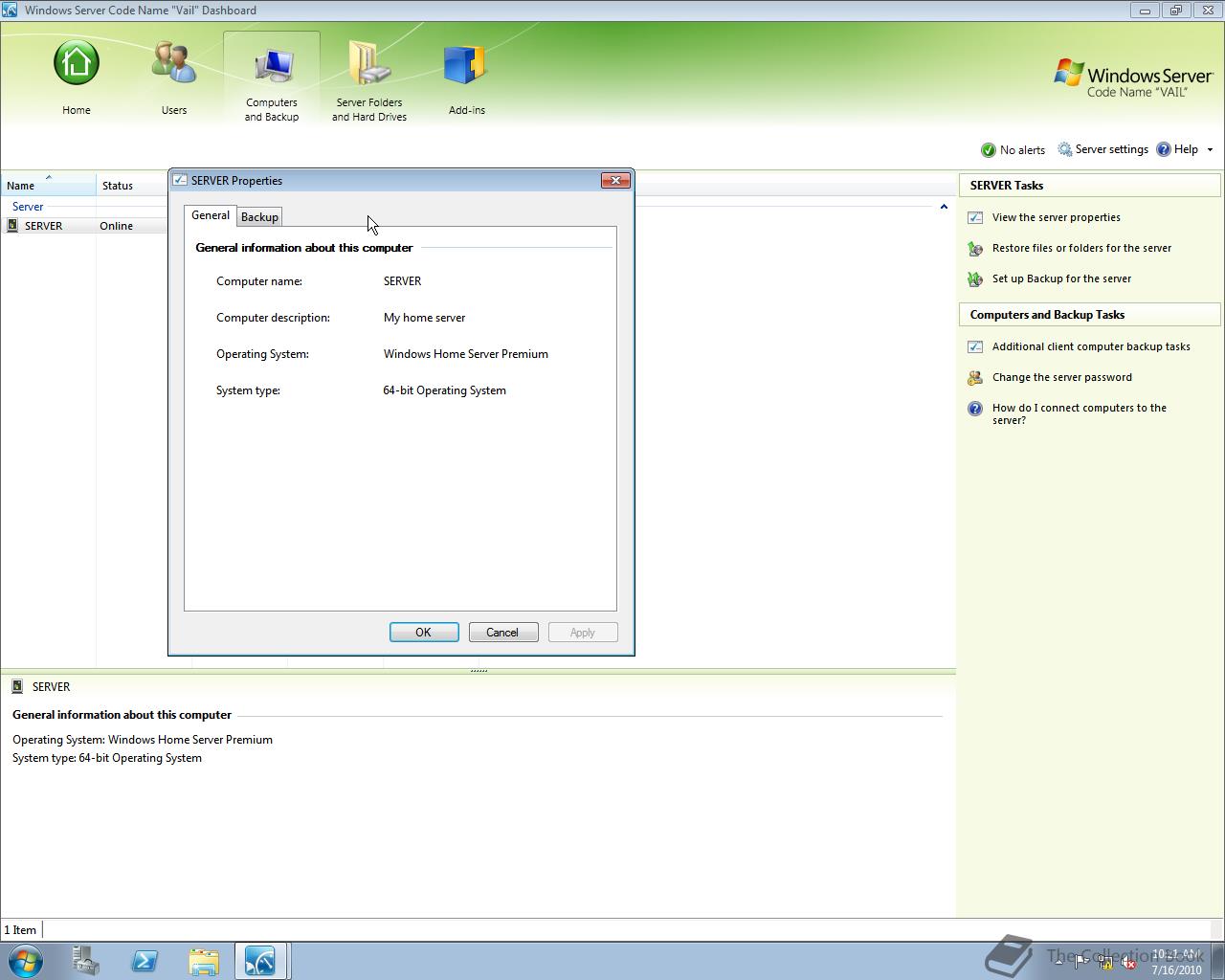The width and height of the screenshot is (1225, 980).
Task: Click the SERVER icon in details pane
Action: [x=17, y=686]
